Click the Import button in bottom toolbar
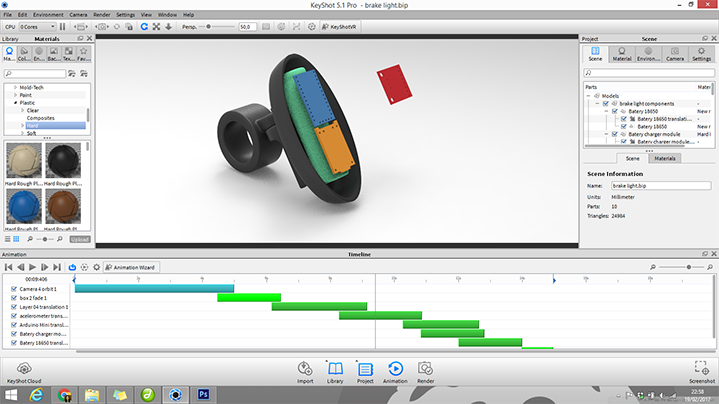The height and width of the screenshot is (404, 719). [305, 372]
